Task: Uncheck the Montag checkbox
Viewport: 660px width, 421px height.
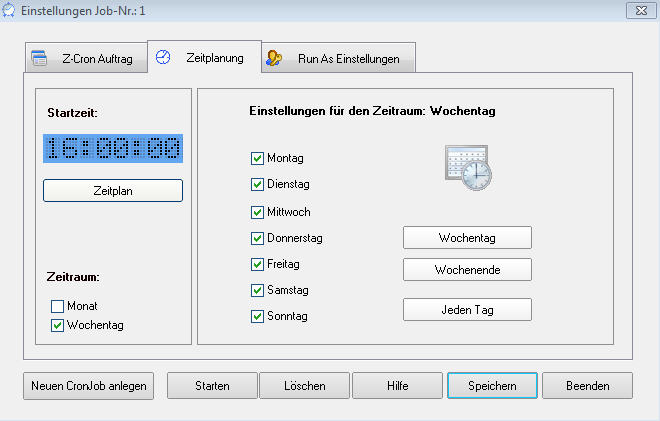Action: [x=257, y=158]
